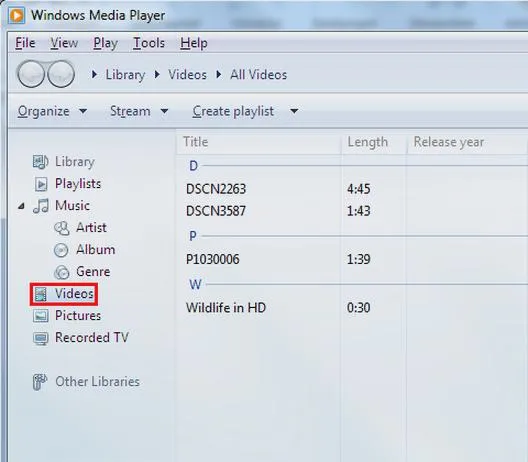Open the Tools menu
The height and width of the screenshot is (462, 528).
tap(149, 43)
